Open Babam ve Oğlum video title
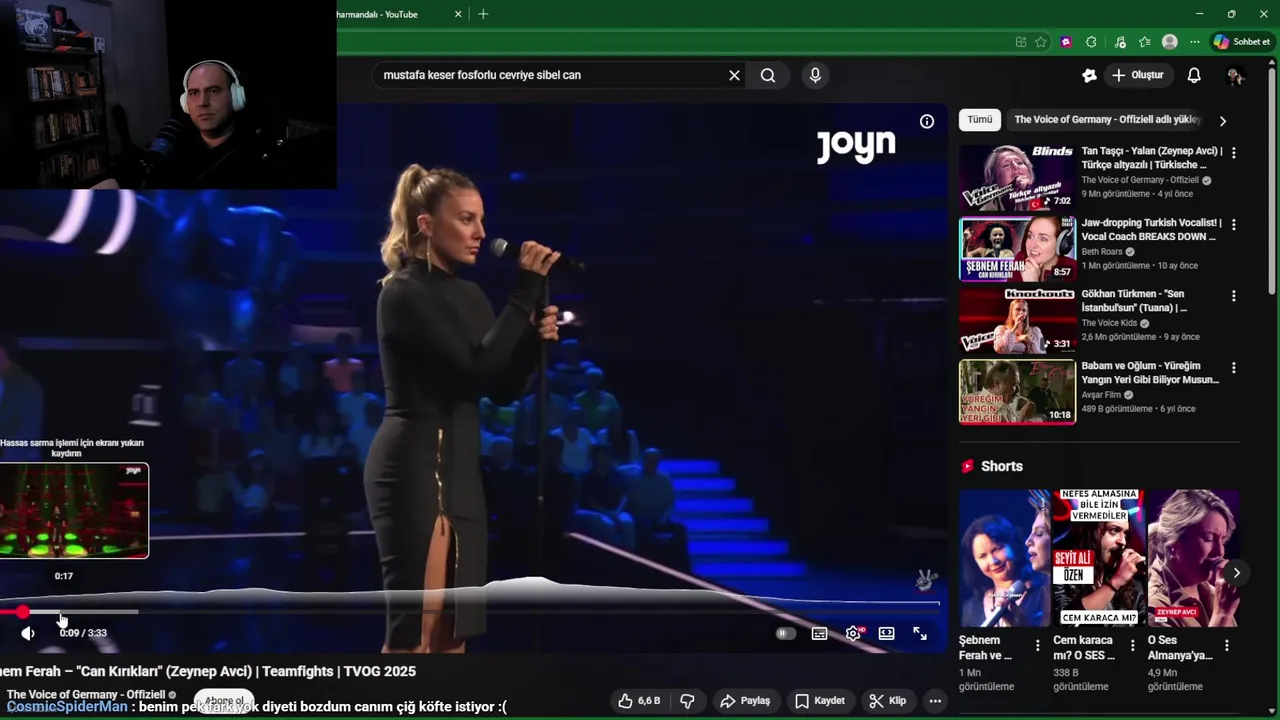 [1150, 373]
